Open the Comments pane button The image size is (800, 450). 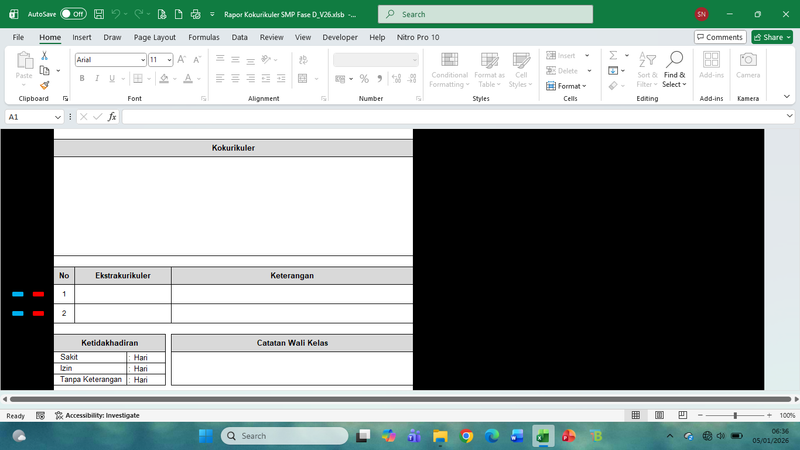[720, 37]
